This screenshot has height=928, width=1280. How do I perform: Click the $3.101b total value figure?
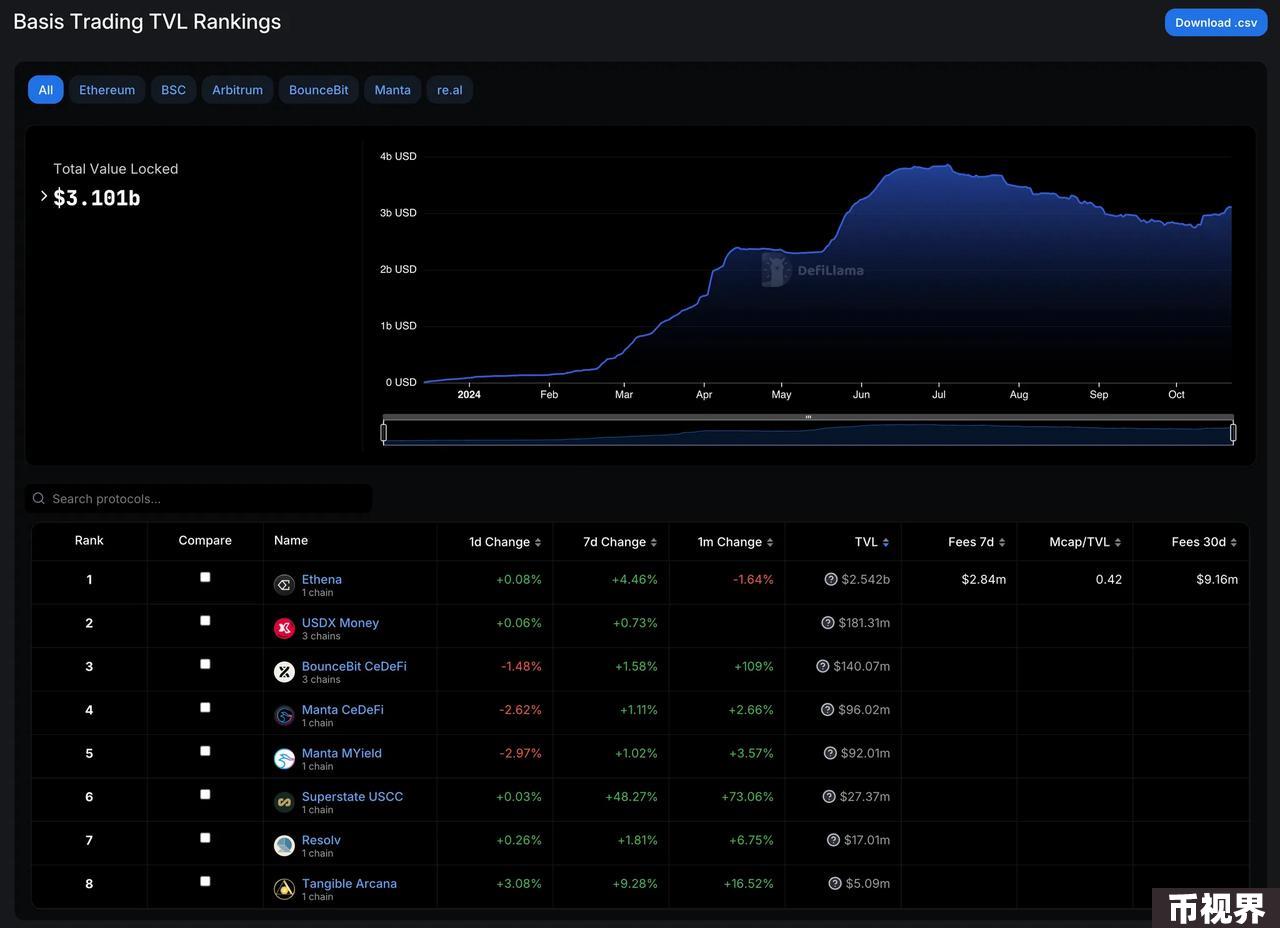(97, 198)
